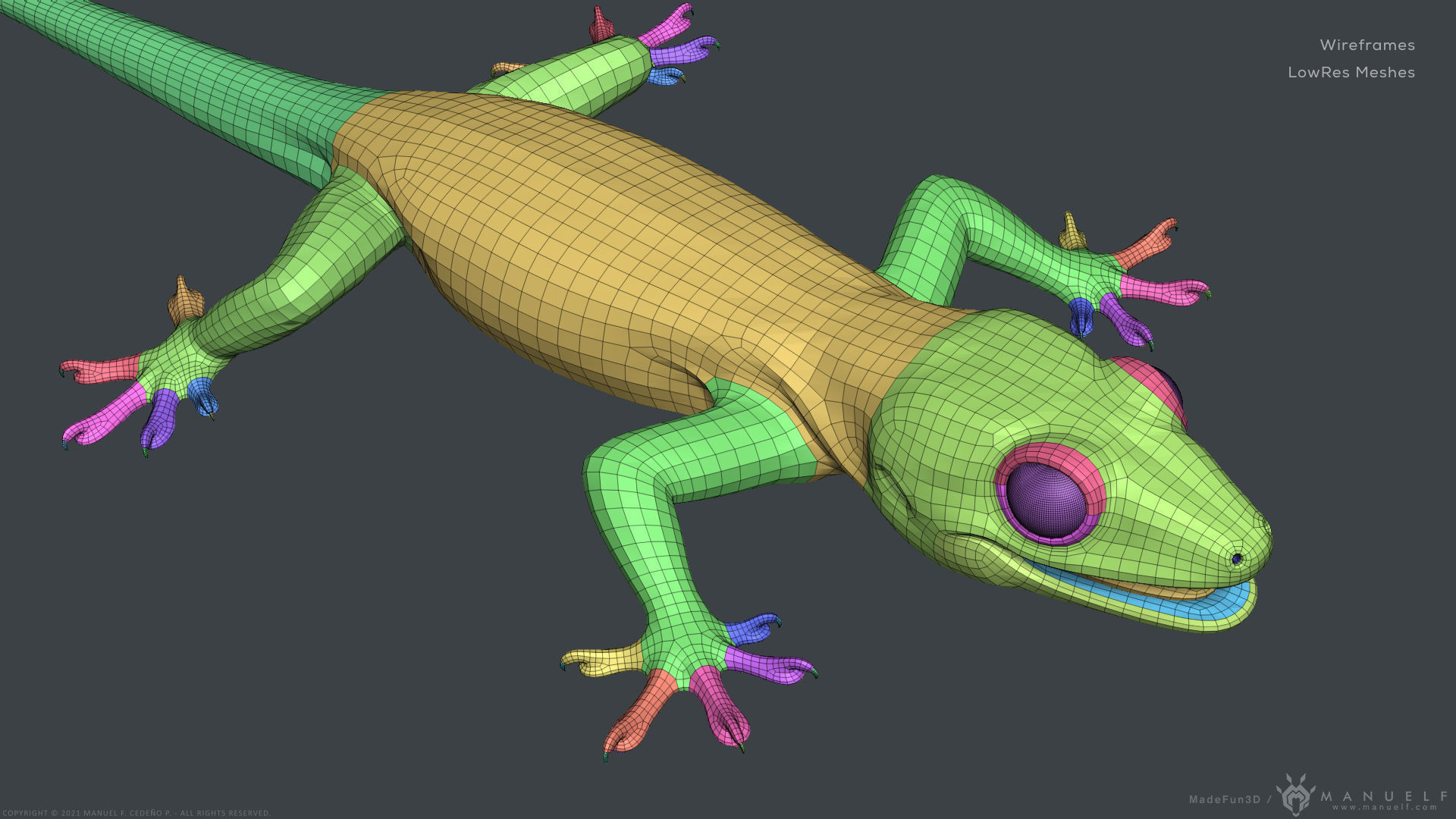Click the copyright notice text
Screen dimensions: 1456x819
click(136, 813)
